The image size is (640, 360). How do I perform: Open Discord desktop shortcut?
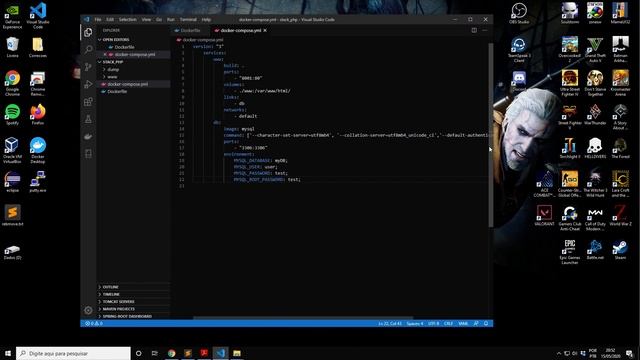[x=519, y=80]
